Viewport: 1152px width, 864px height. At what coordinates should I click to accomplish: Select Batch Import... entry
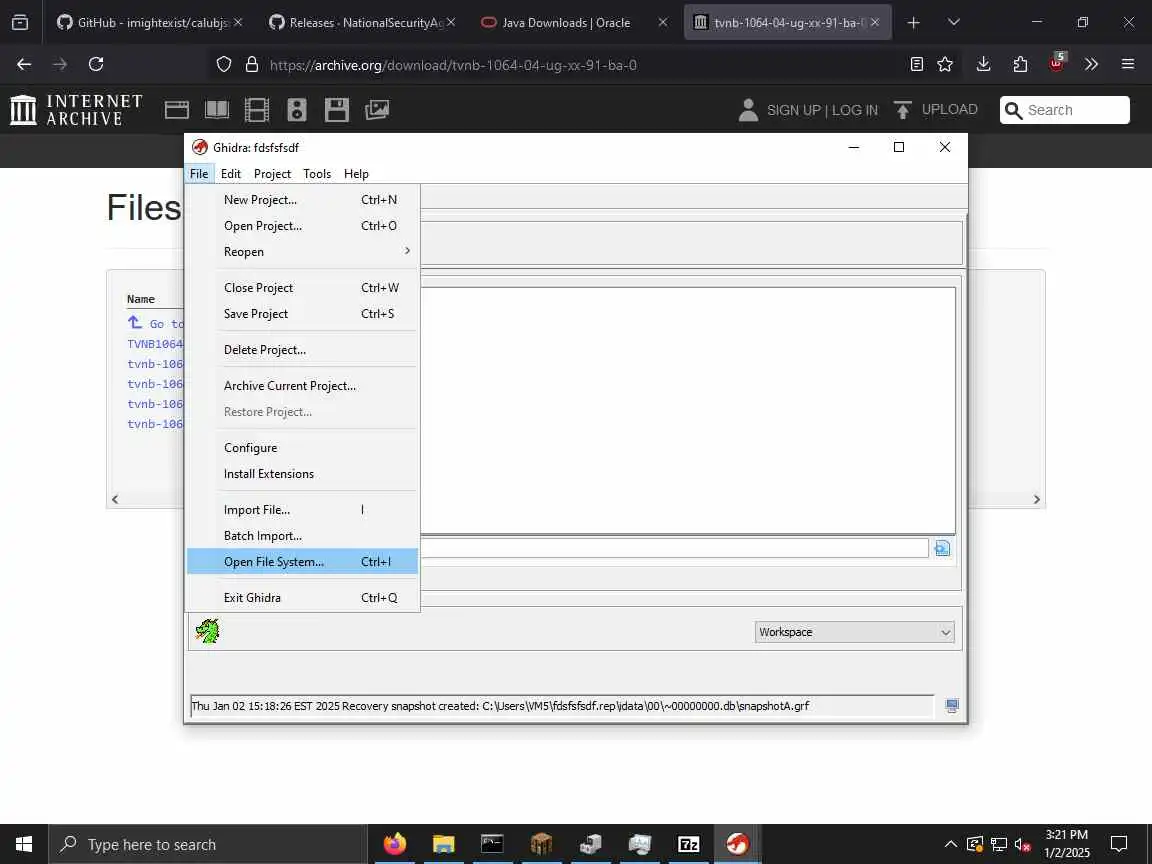click(x=302, y=536)
